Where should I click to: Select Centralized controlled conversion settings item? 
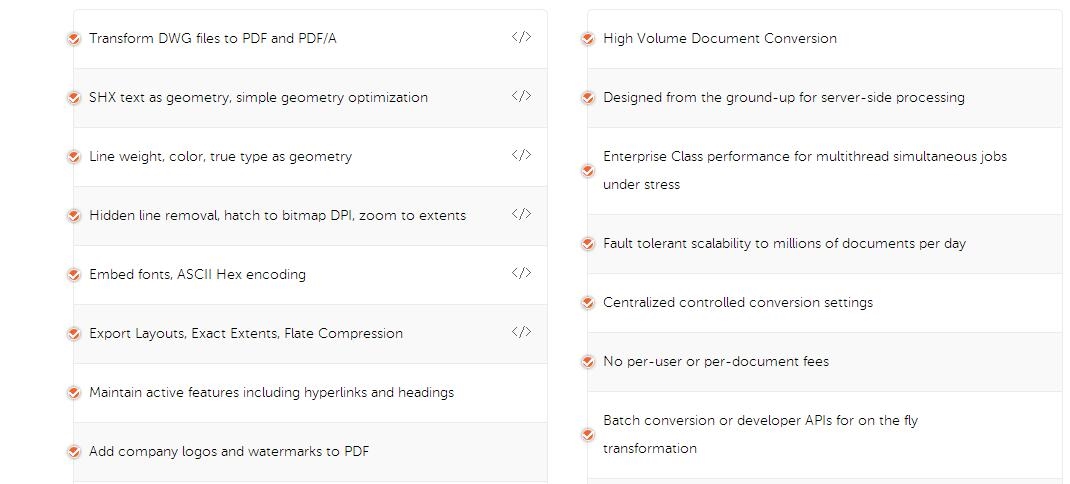click(x=828, y=303)
